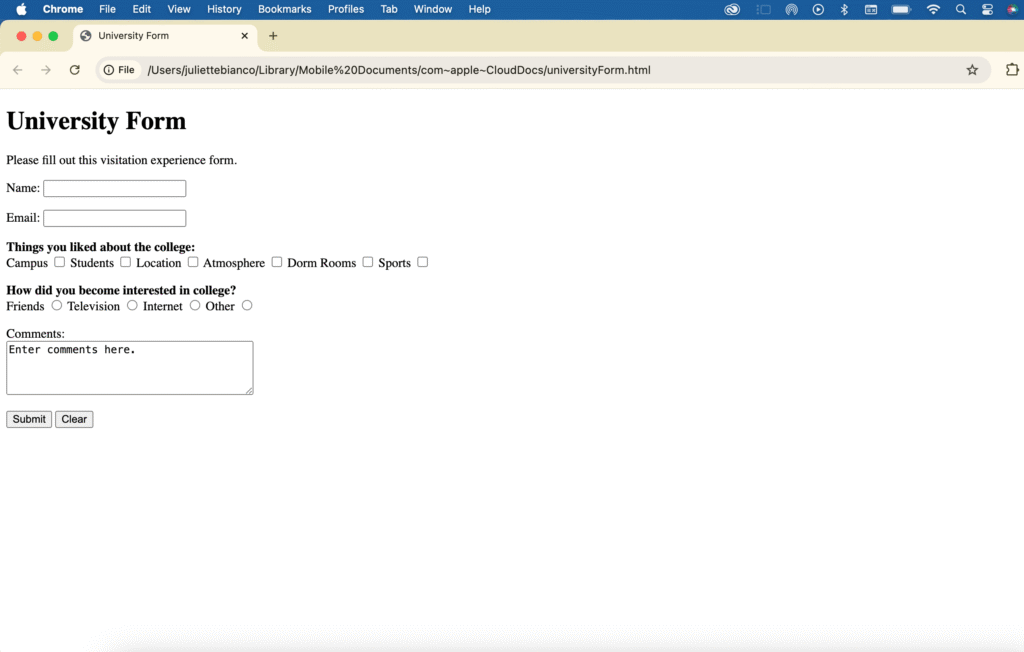
Task: Click the Bluetooth menu bar icon
Action: click(844, 9)
